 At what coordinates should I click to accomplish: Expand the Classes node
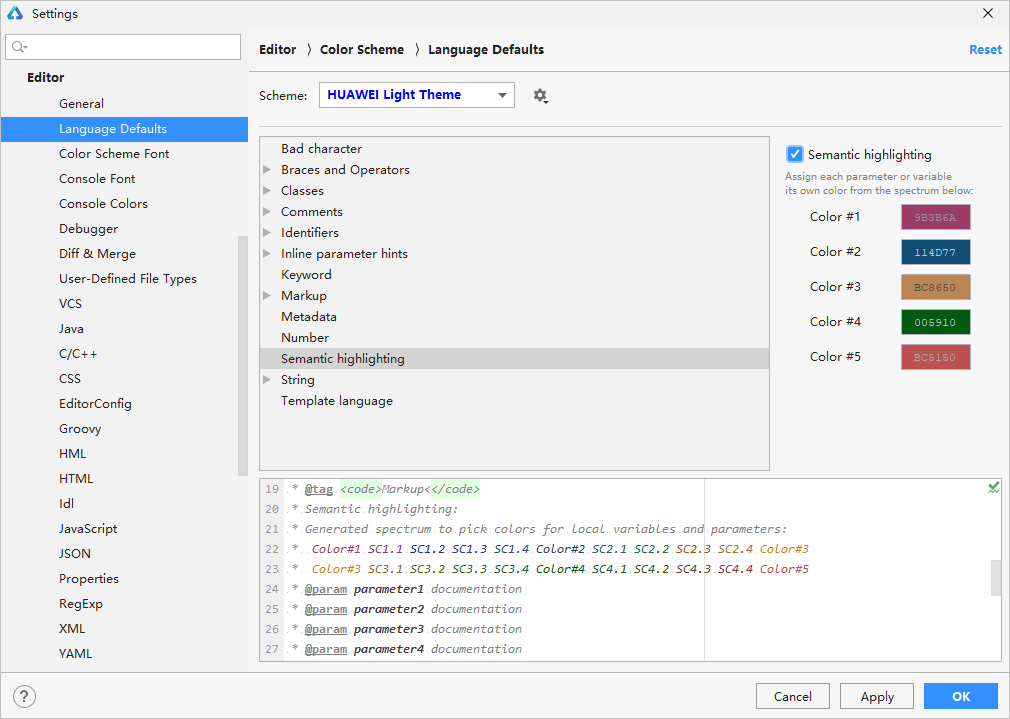tap(267, 191)
